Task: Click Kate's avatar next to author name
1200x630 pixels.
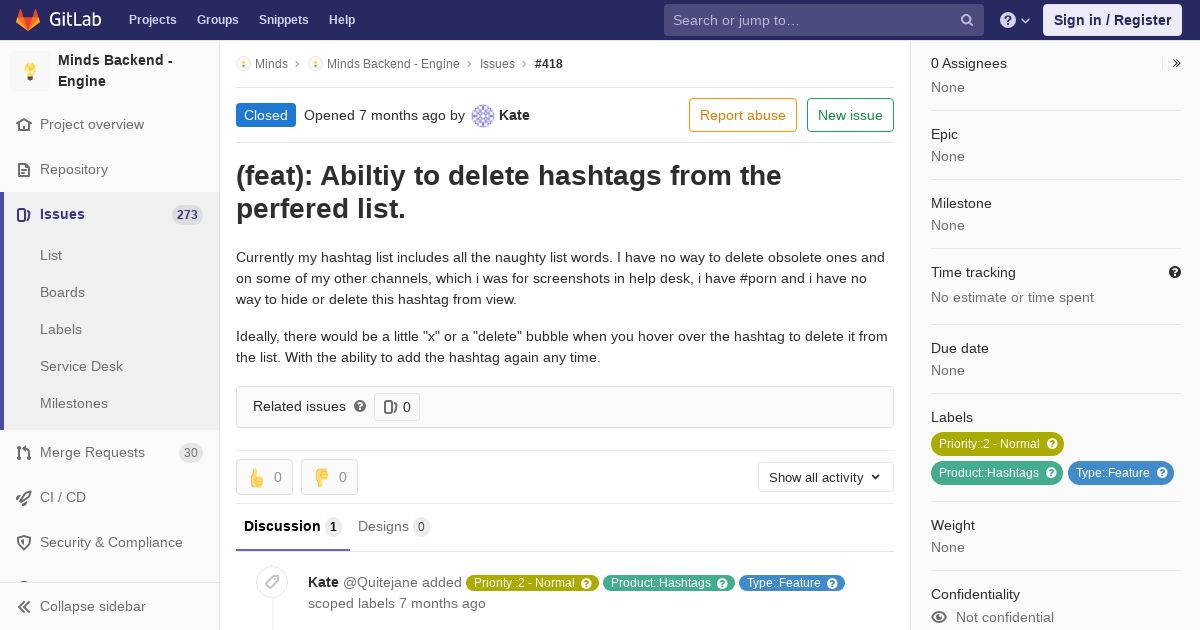Action: (483, 116)
